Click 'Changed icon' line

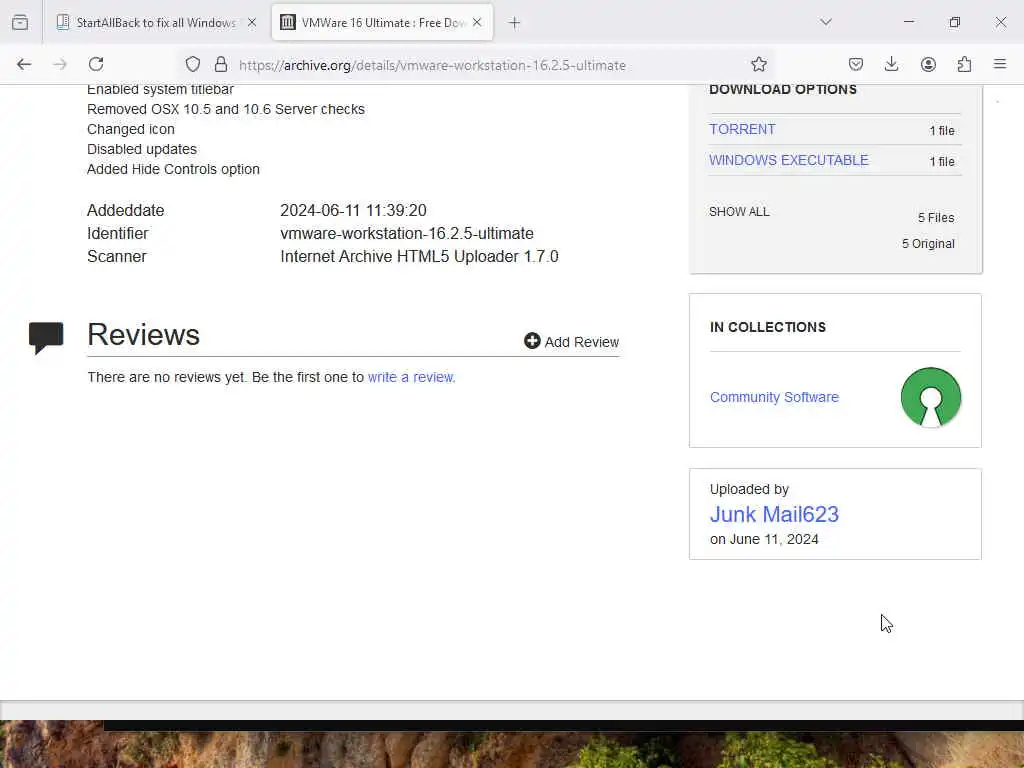click(x=131, y=129)
